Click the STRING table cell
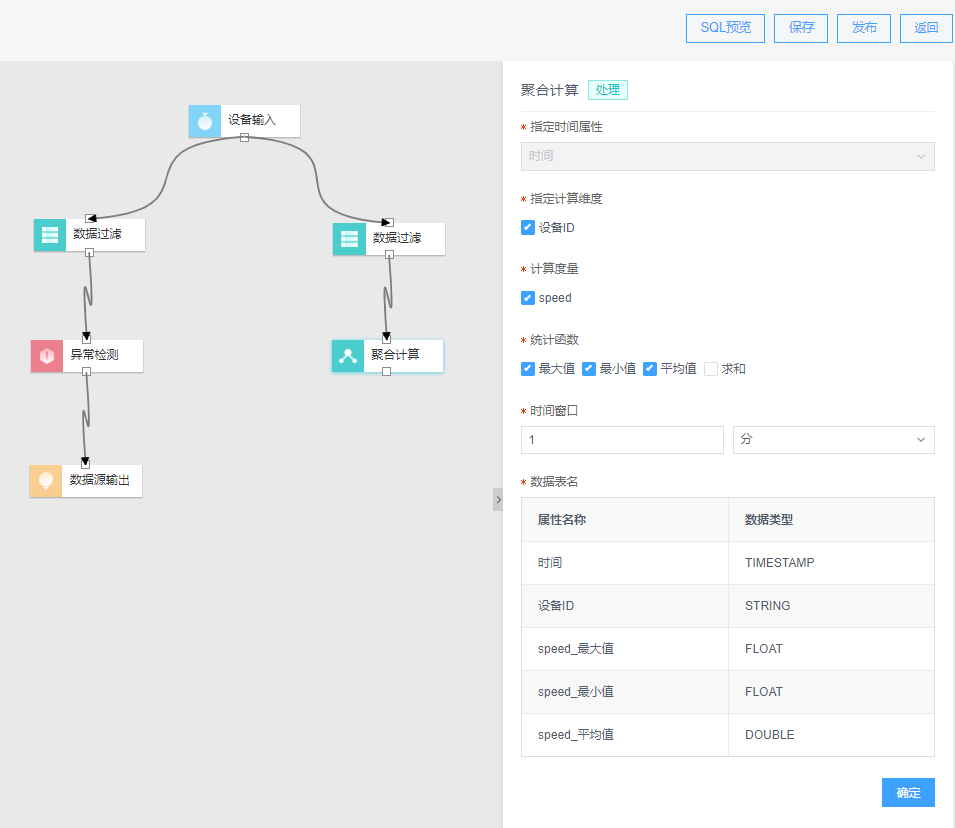This screenshot has height=828, width=955. [x=831, y=606]
